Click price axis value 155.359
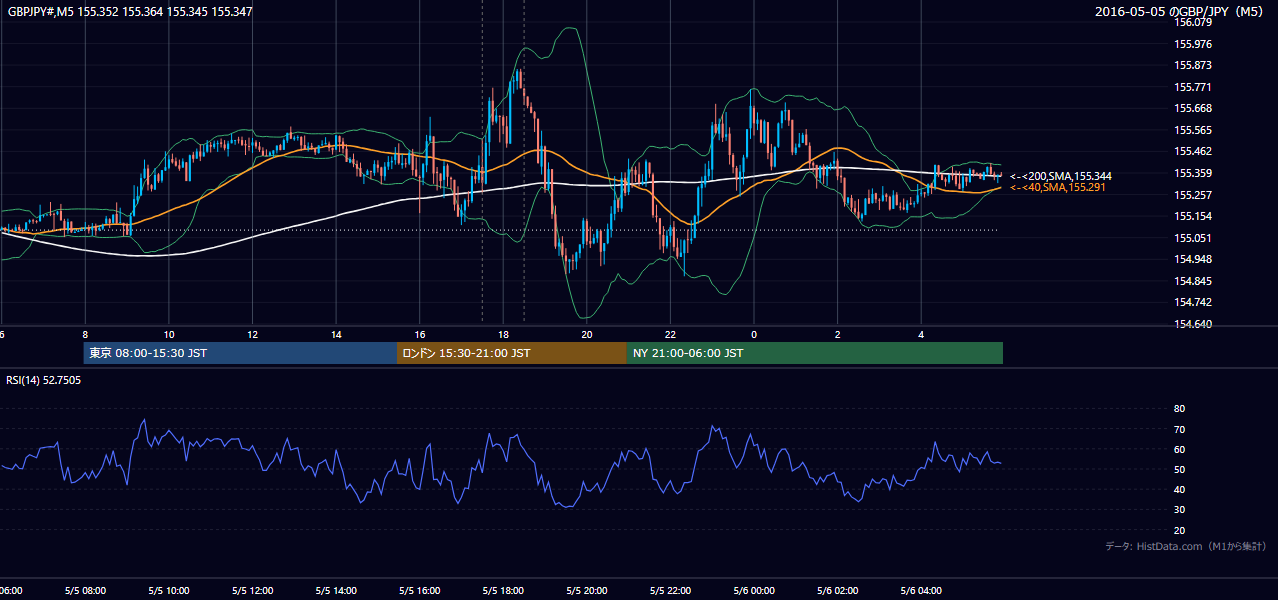 pos(1193,173)
